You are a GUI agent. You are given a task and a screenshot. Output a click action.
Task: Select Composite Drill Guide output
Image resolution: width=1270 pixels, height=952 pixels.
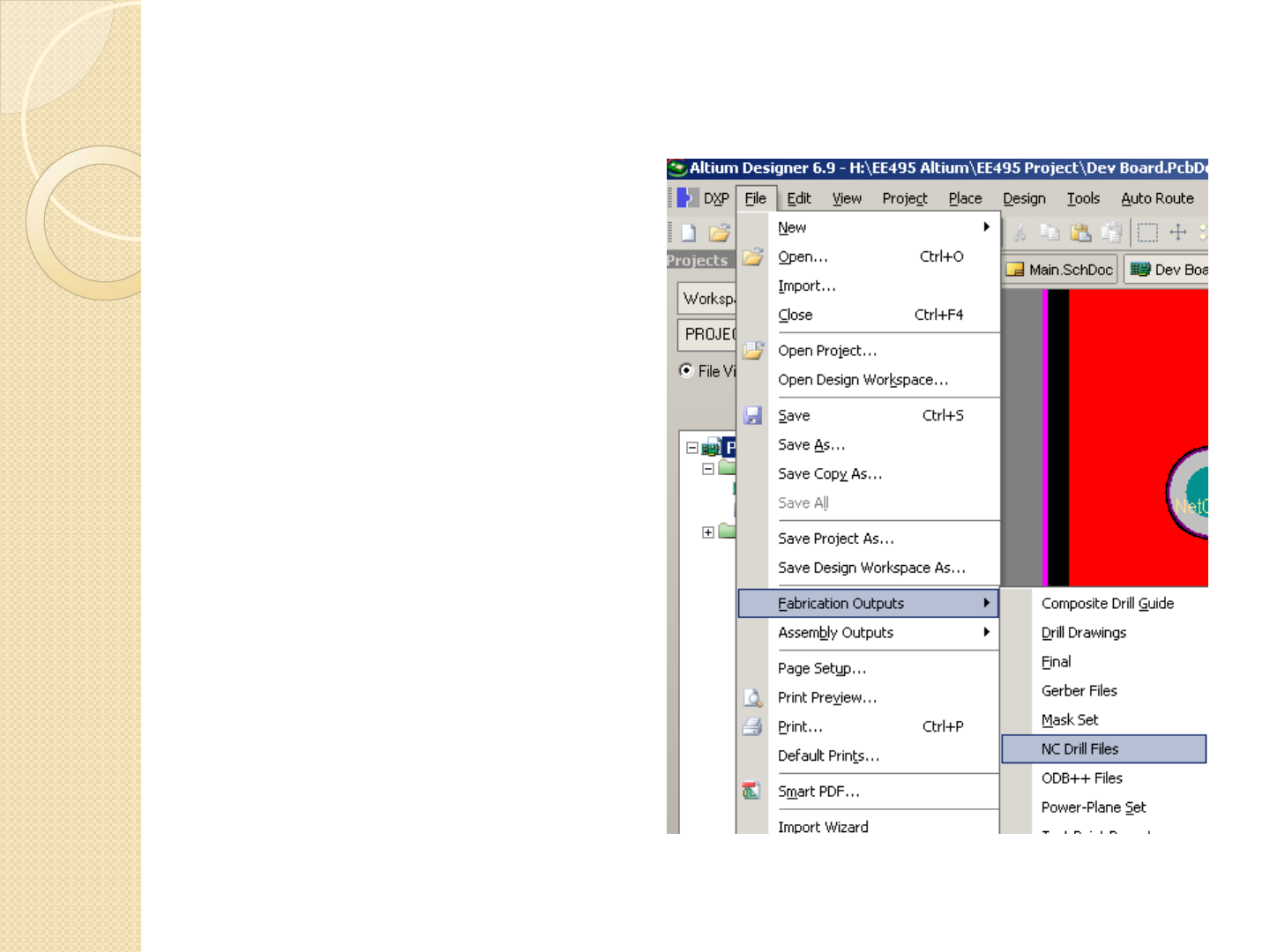point(1104,604)
